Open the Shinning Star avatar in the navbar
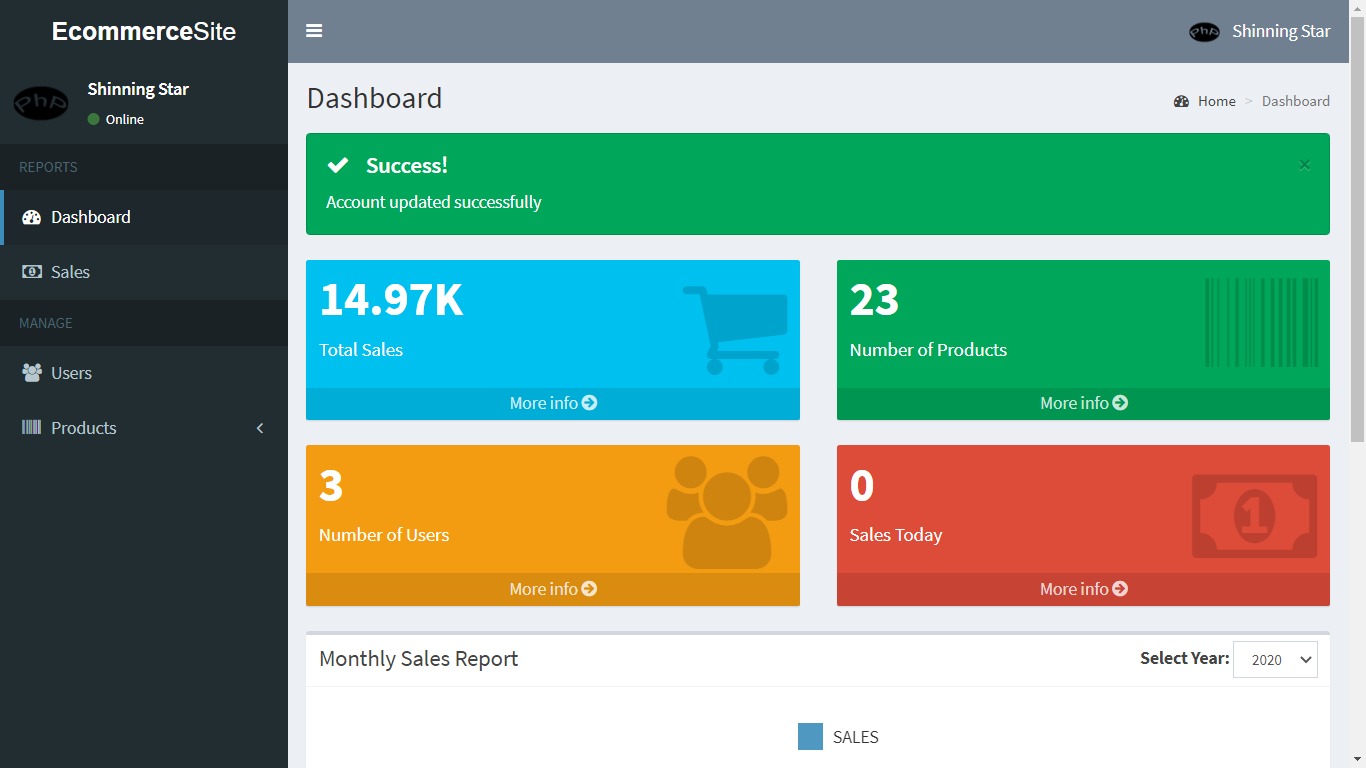 click(1204, 31)
